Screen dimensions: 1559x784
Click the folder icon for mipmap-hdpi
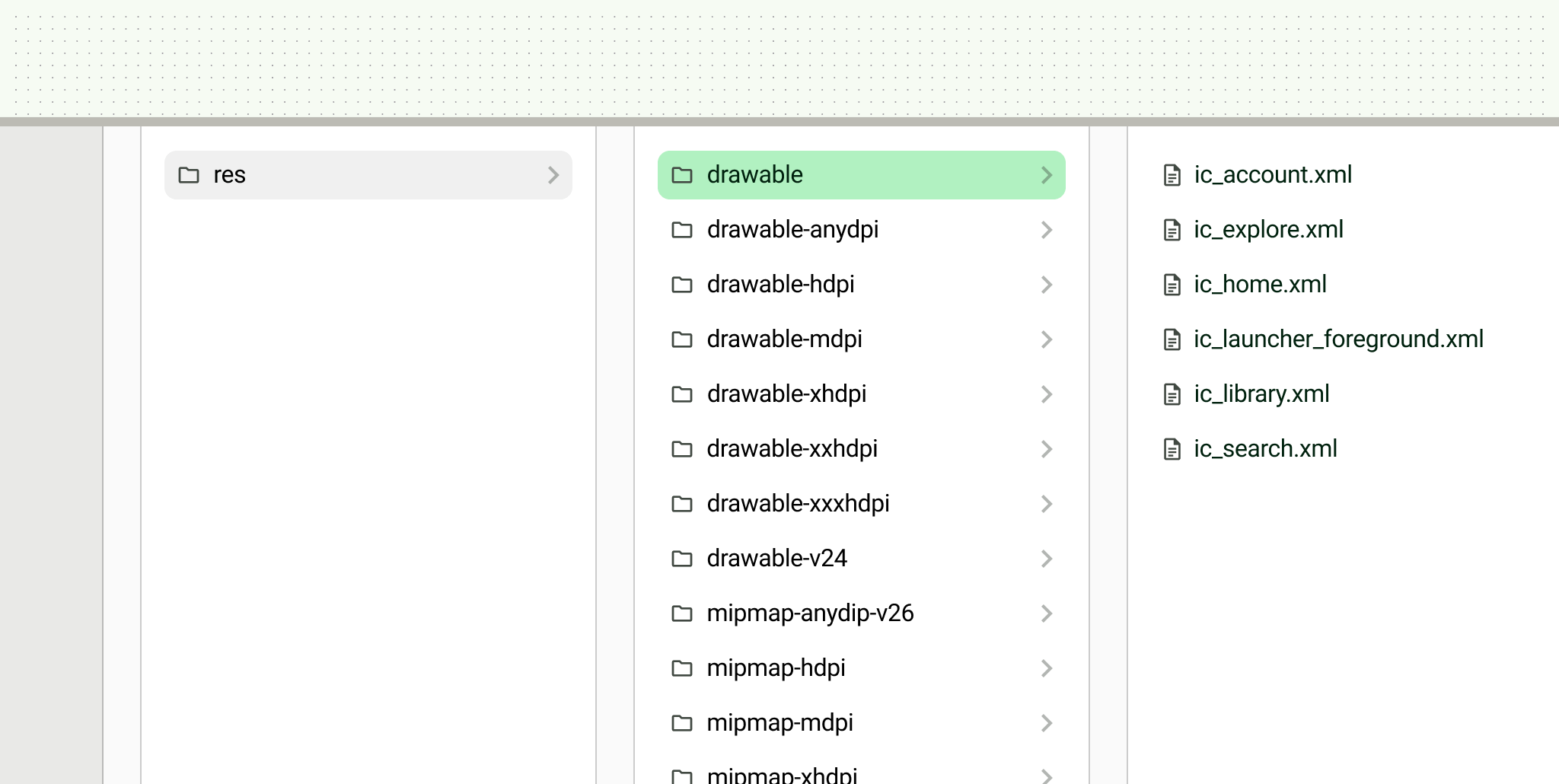683,668
